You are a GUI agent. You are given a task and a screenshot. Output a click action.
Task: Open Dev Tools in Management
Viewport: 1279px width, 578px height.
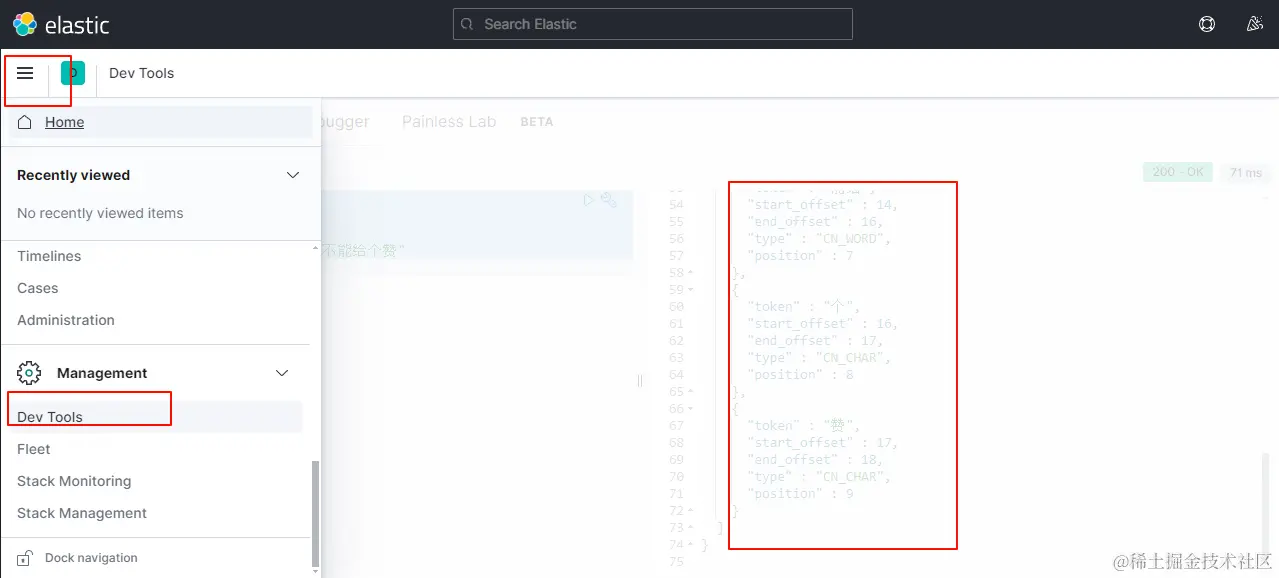point(50,417)
